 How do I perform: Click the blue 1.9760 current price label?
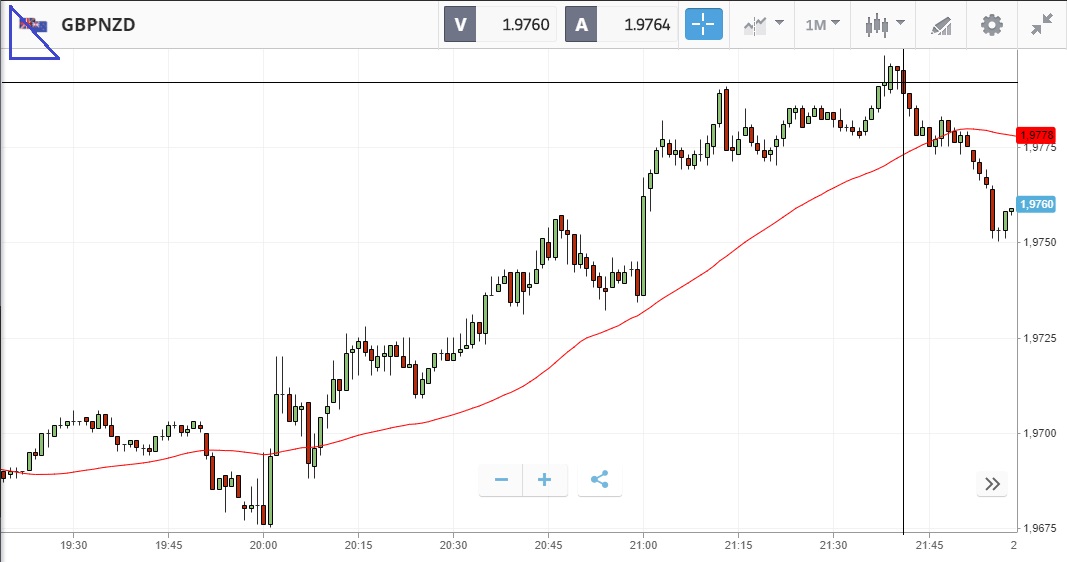[x=1037, y=204]
